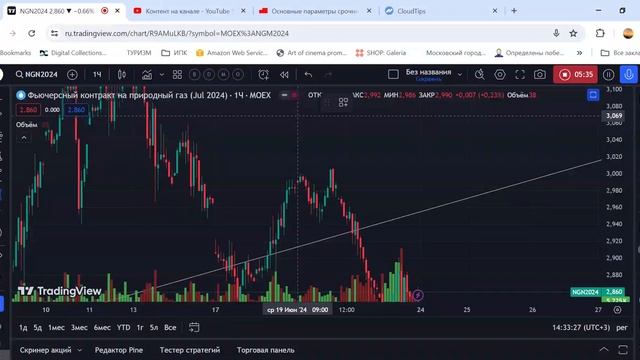Open quick search tool
This screenshot has height=360, width=640.
click(480, 74)
